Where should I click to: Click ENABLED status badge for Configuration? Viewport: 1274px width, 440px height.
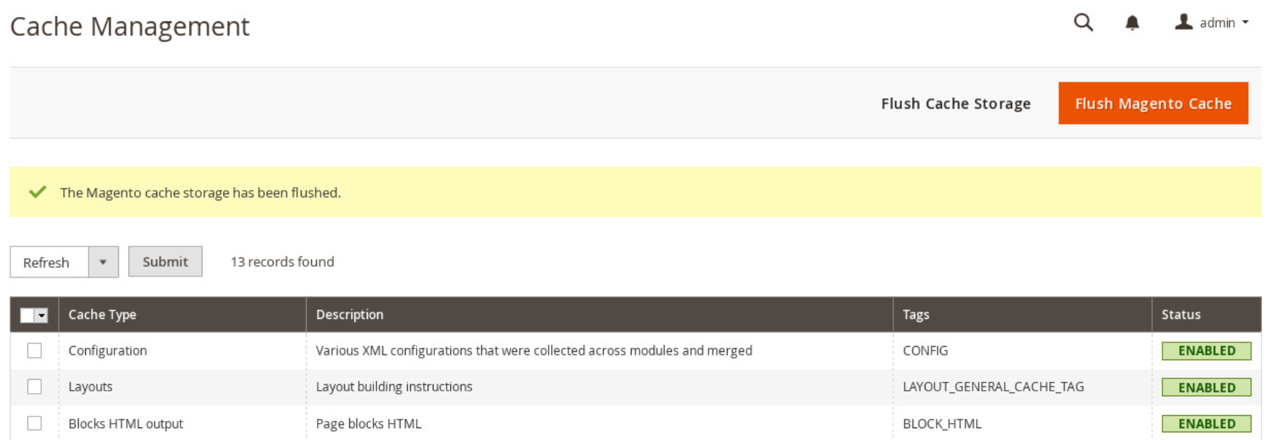coord(1206,351)
